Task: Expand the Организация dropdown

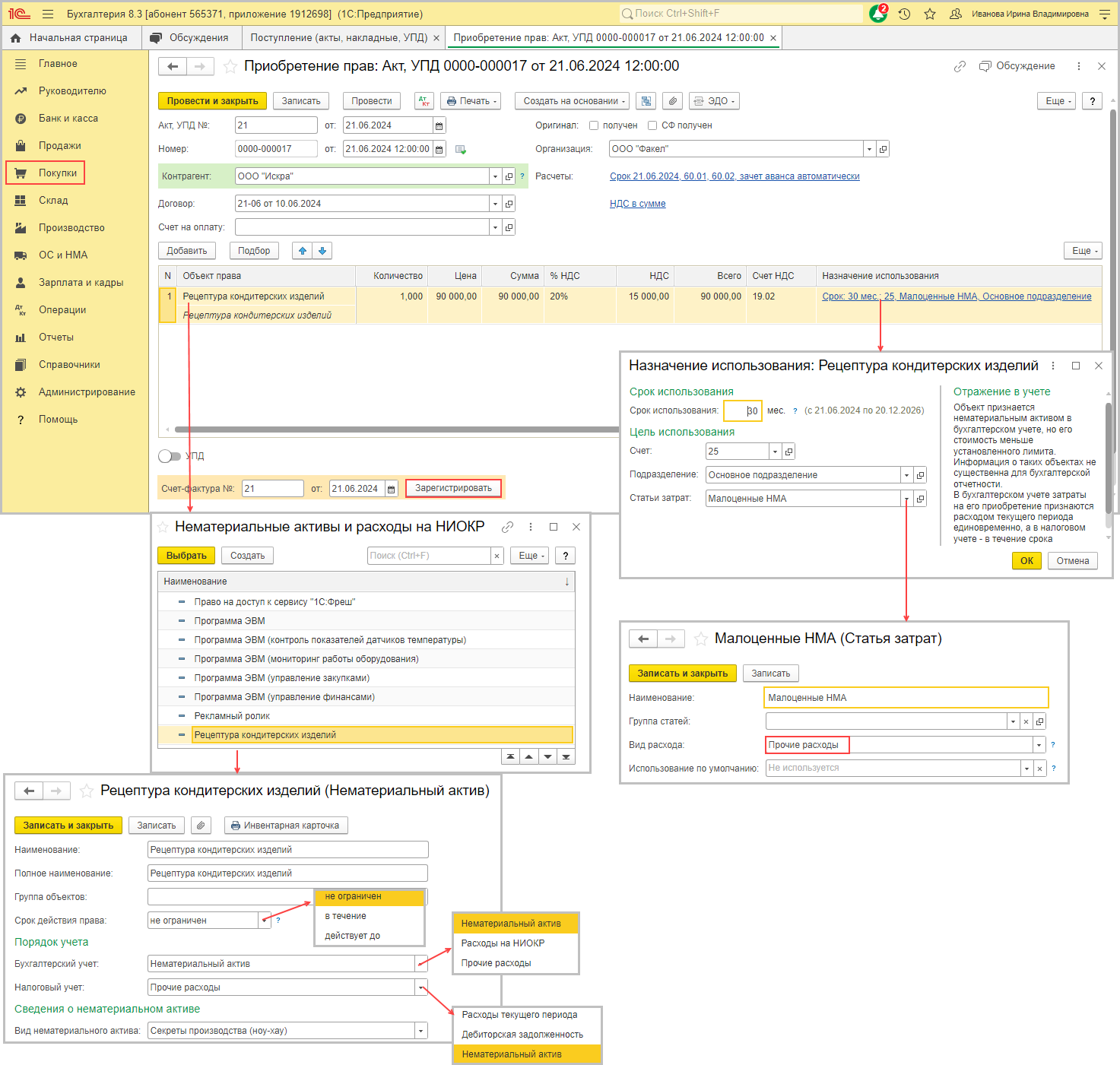Action: [869, 149]
